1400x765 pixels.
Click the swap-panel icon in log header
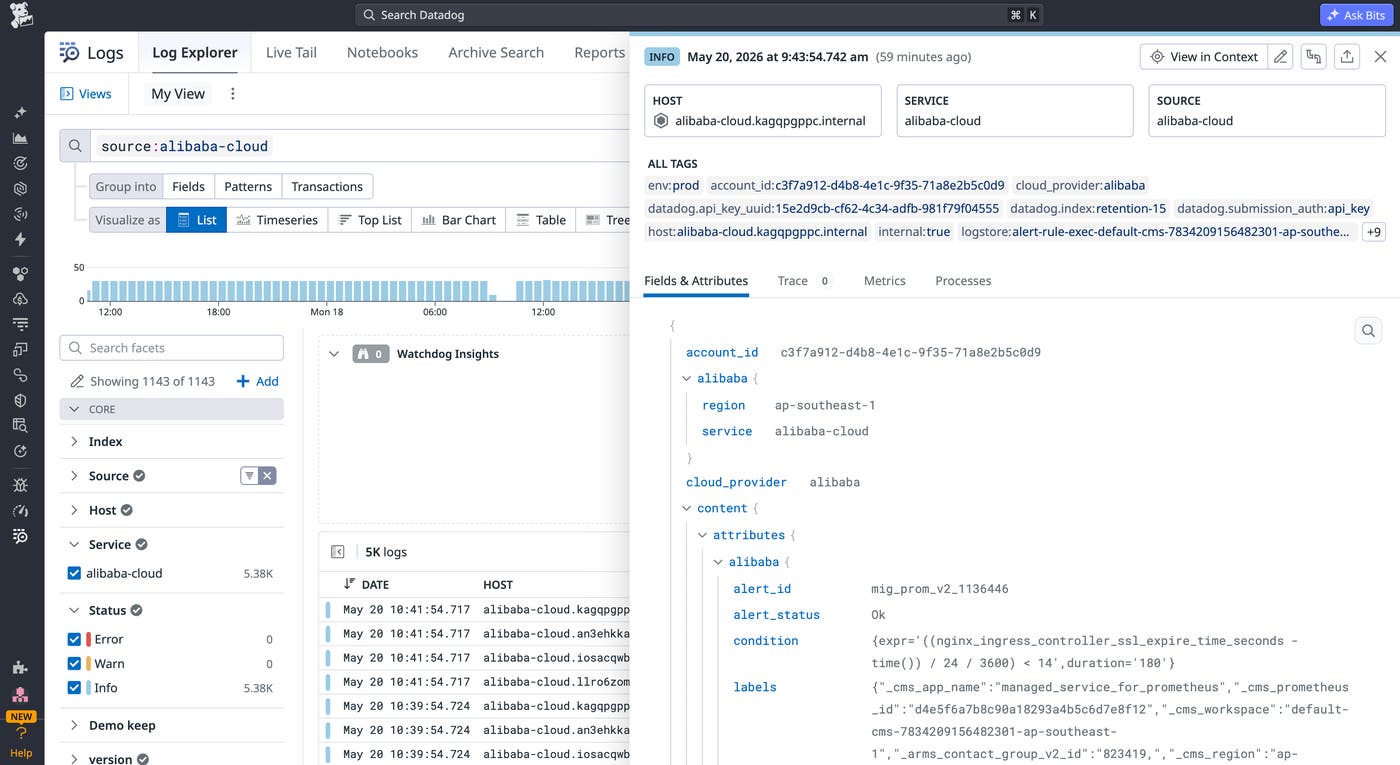point(1314,57)
